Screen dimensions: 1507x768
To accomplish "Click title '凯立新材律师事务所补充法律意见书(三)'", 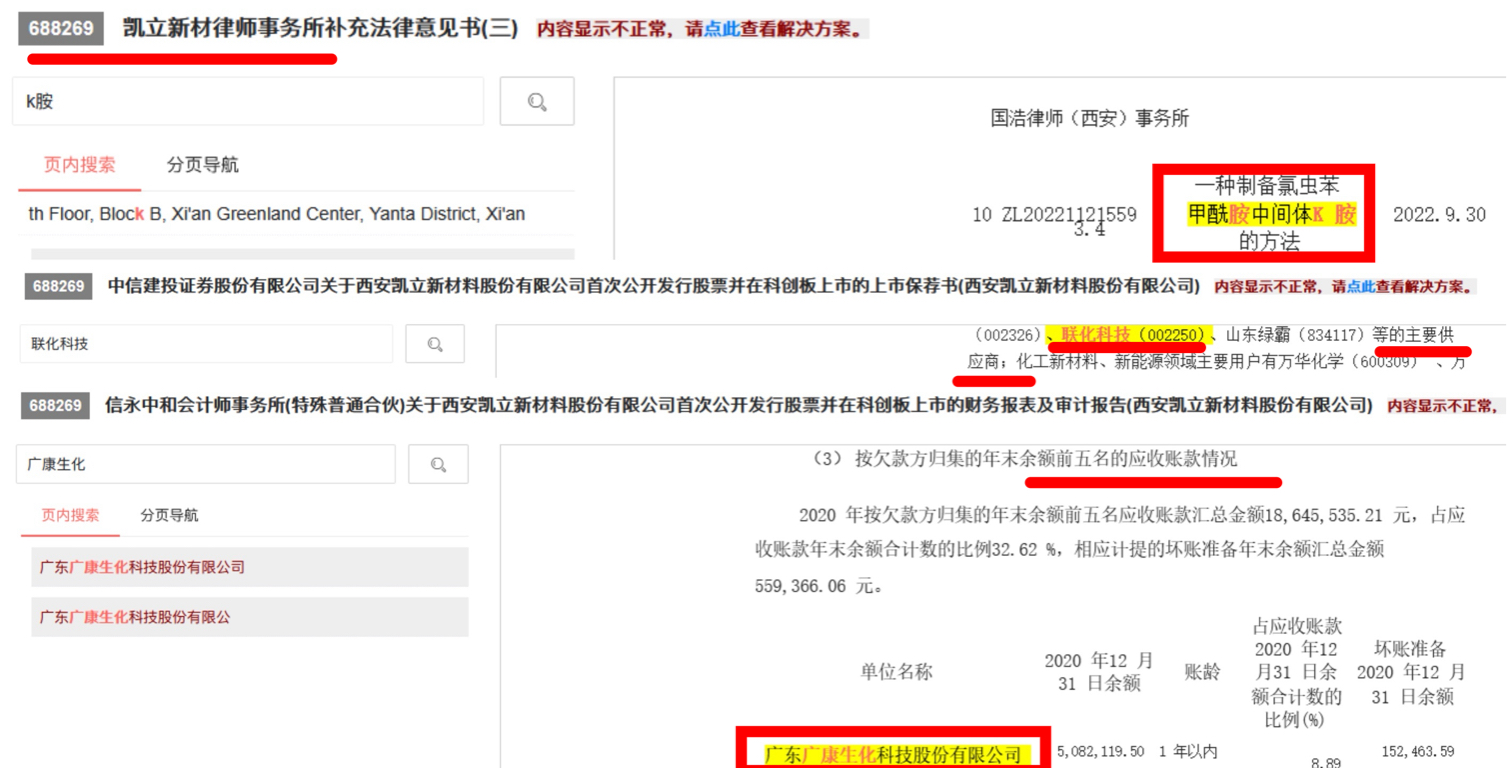I will click(320, 28).
